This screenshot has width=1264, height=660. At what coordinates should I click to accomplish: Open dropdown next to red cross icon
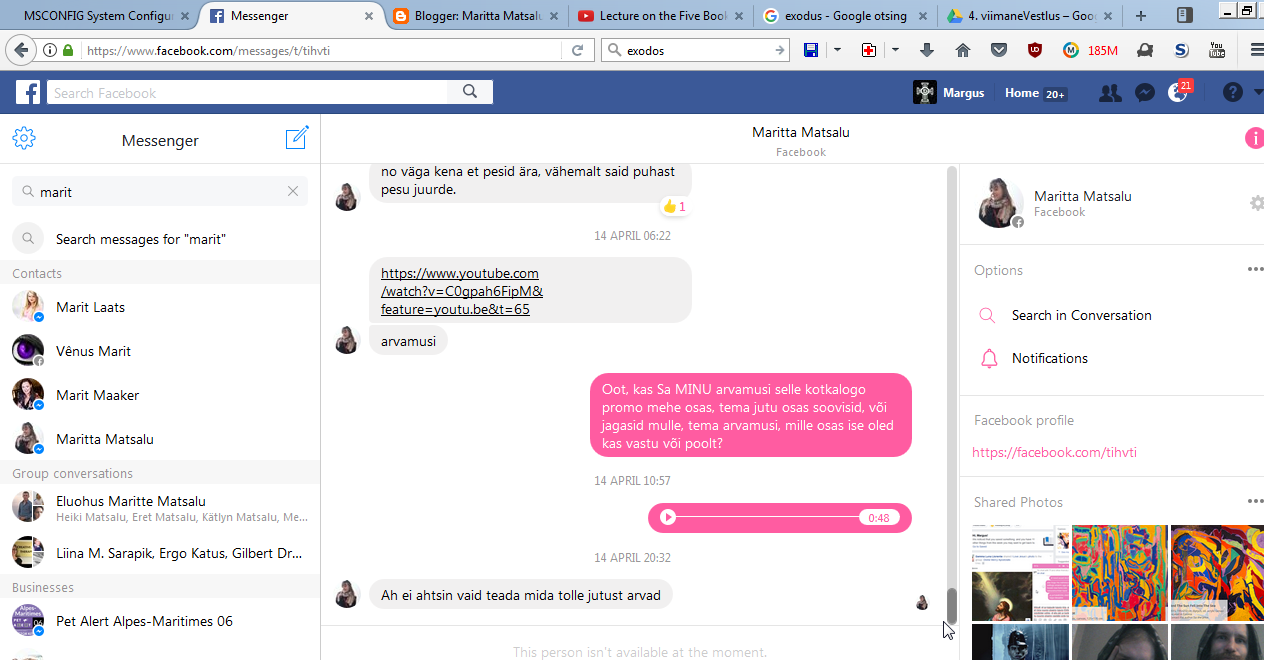point(895,50)
